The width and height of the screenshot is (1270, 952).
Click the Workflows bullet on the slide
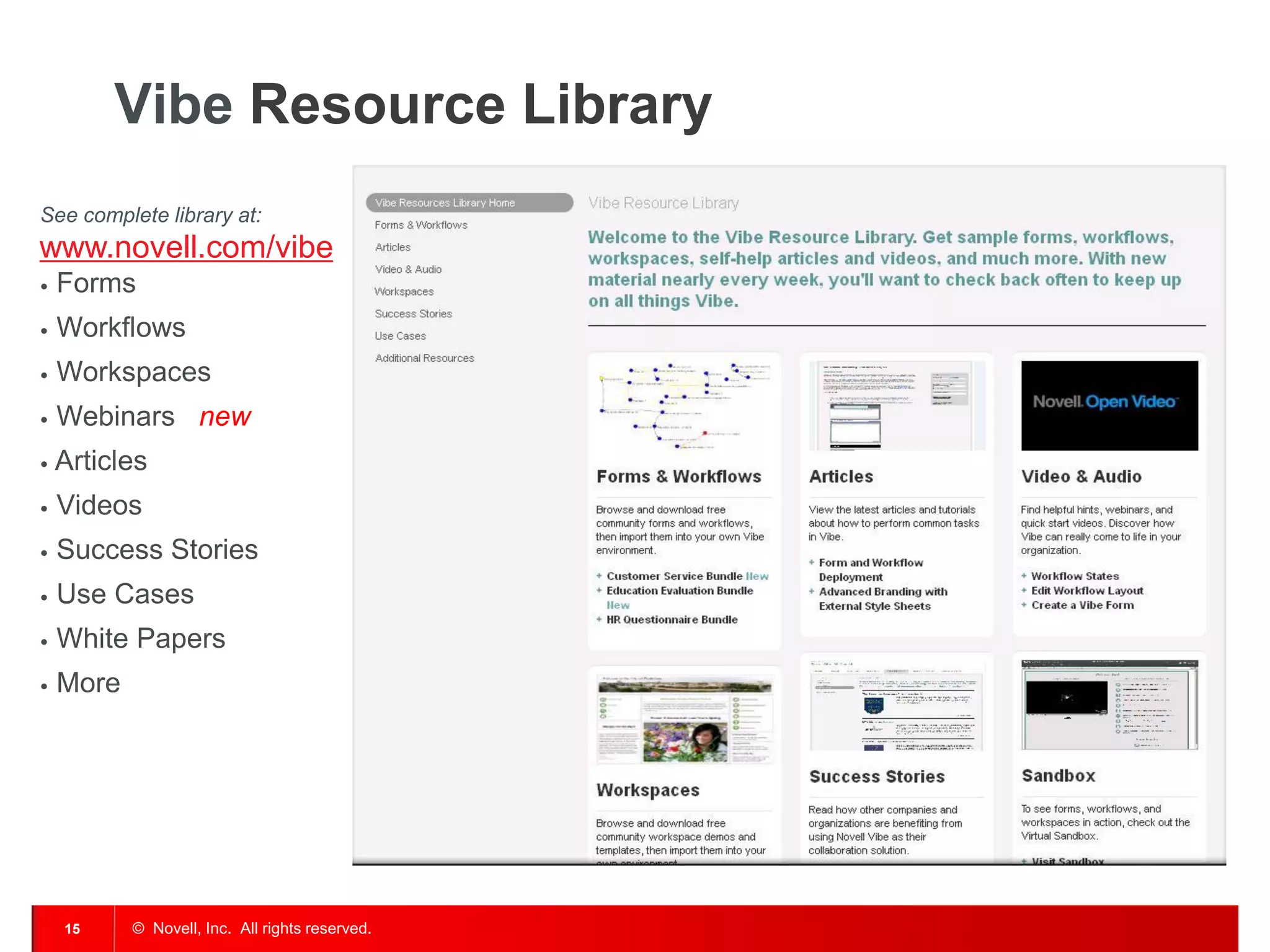[121, 328]
